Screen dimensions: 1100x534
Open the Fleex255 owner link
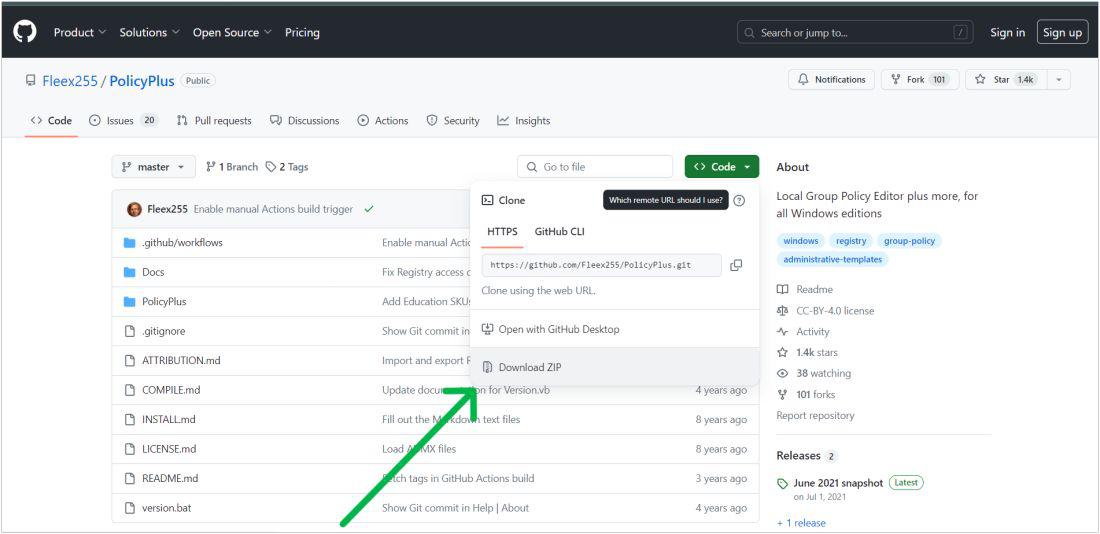coord(70,81)
